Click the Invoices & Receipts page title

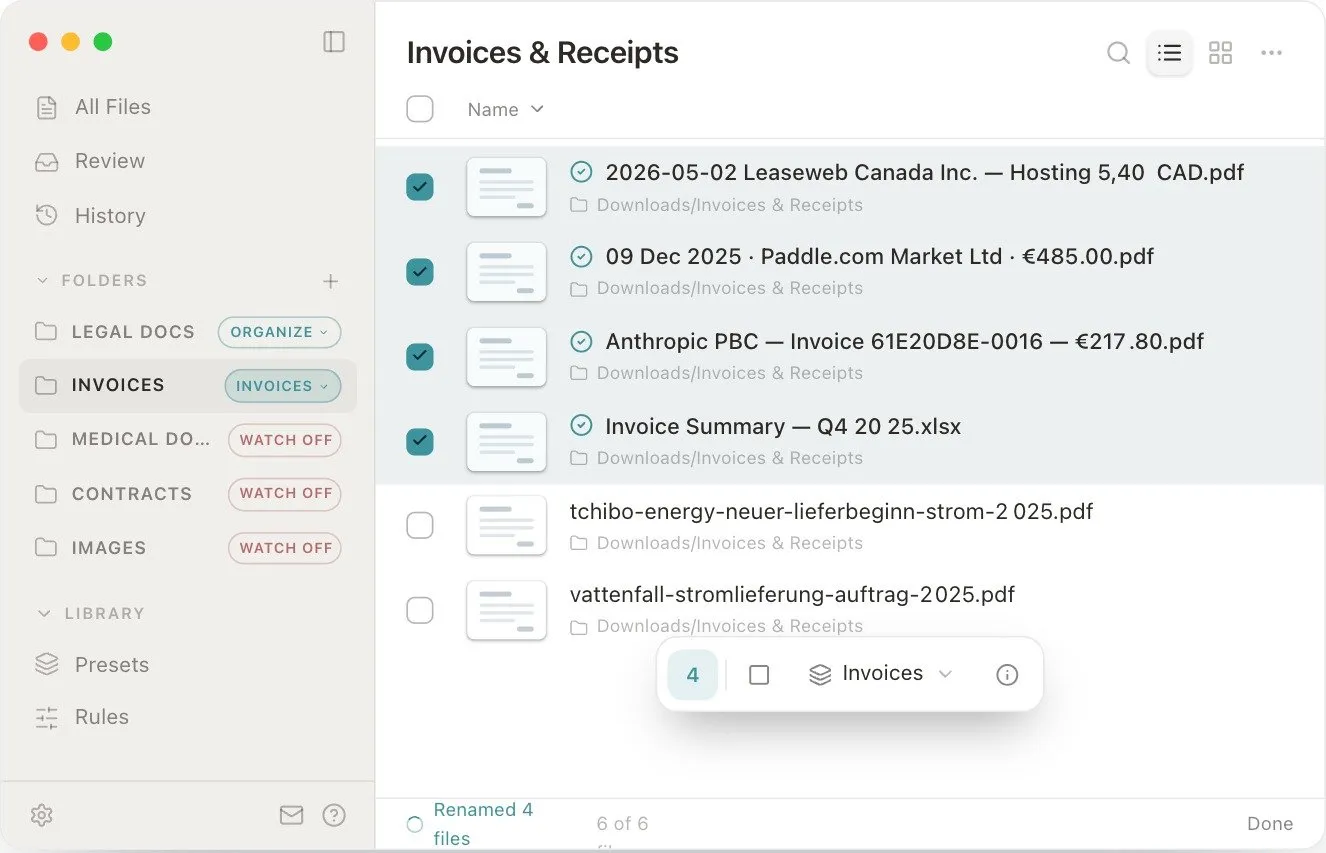[x=542, y=52]
